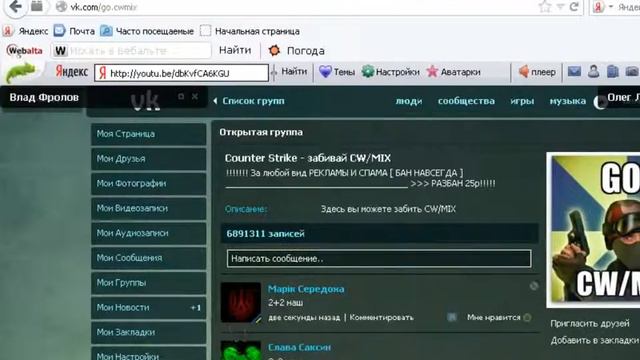Click the small icon at post's top-right corner
640x360 pixels.
point(534,286)
